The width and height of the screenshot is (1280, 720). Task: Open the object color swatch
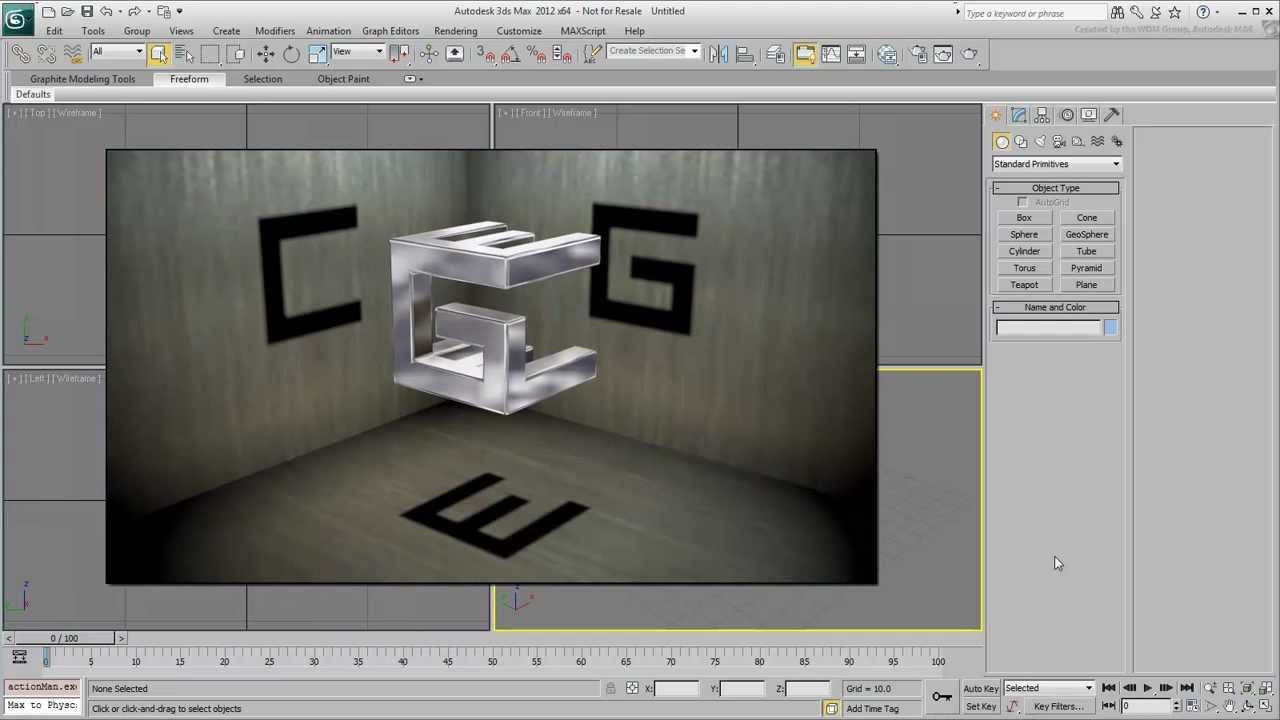pos(1110,328)
